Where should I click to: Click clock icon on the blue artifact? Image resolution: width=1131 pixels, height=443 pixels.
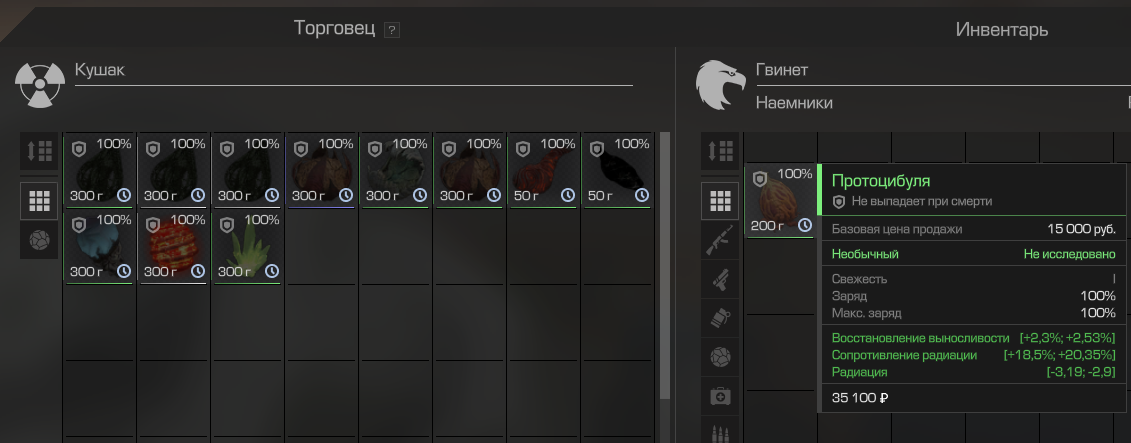[124, 271]
